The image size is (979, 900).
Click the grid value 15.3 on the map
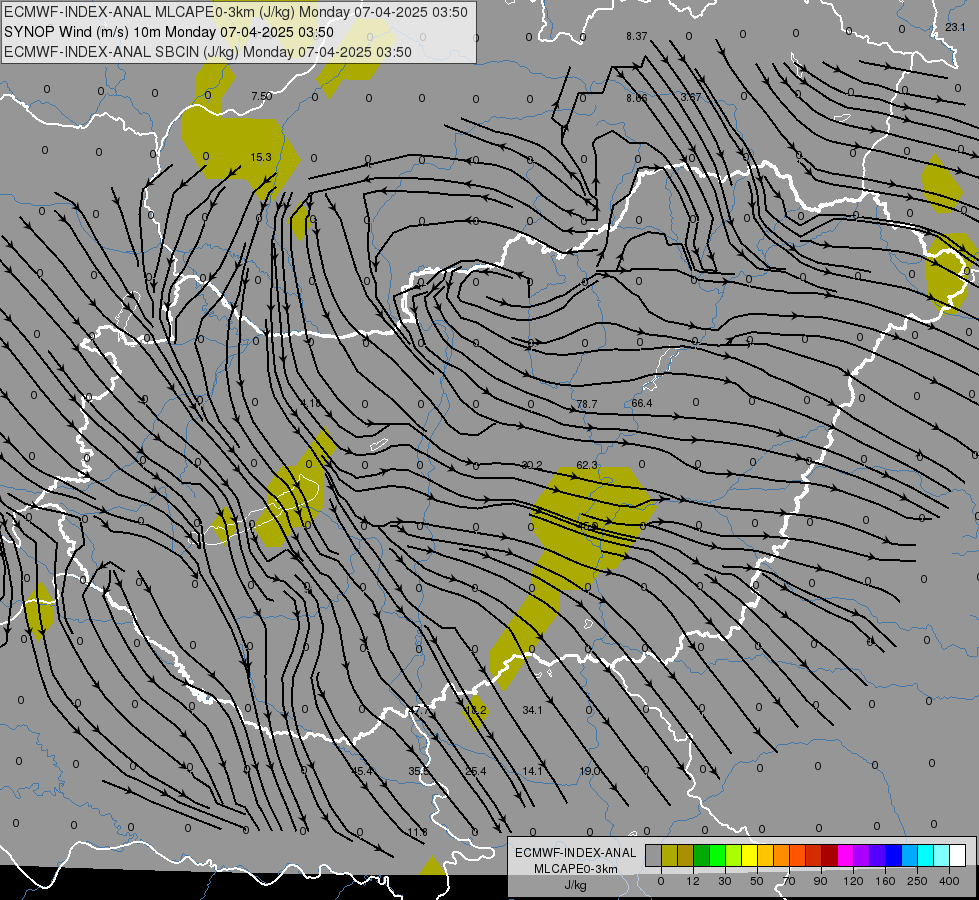click(261, 157)
